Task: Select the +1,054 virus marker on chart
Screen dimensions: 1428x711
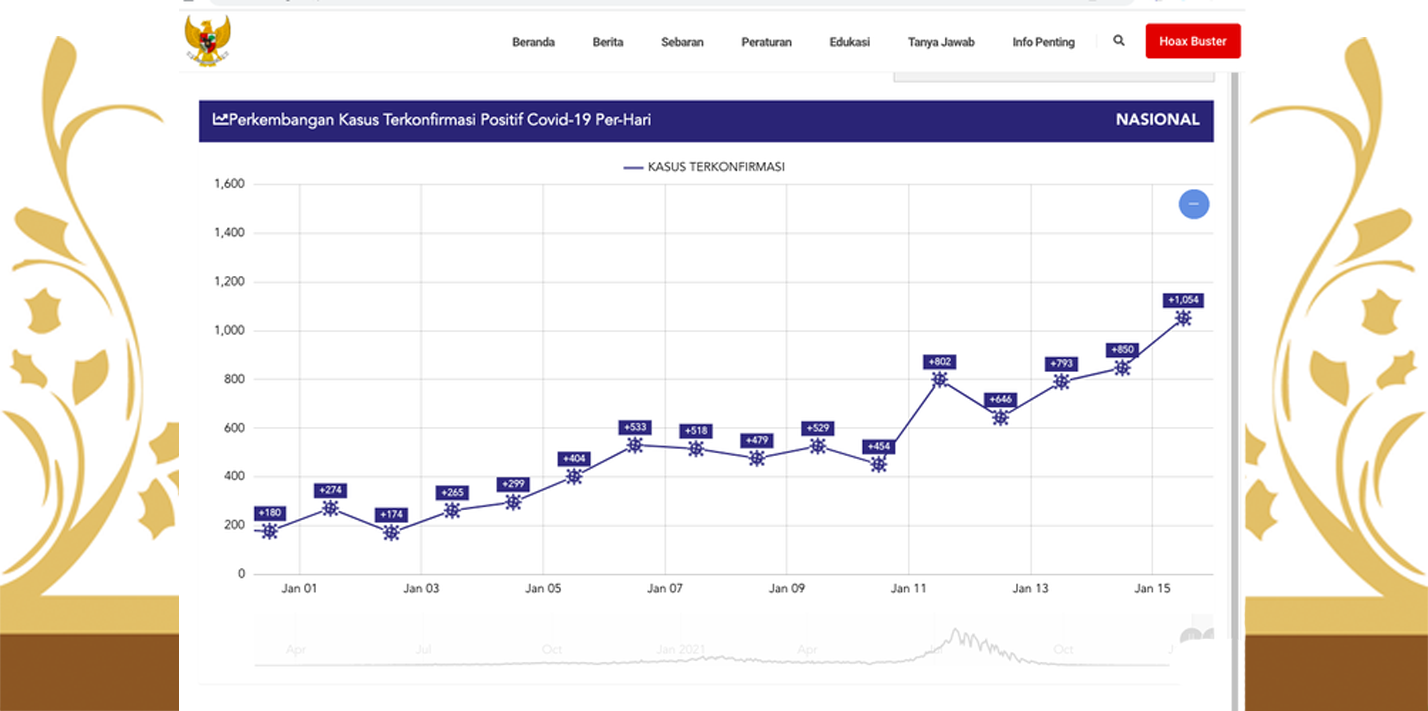Action: click(x=1183, y=318)
